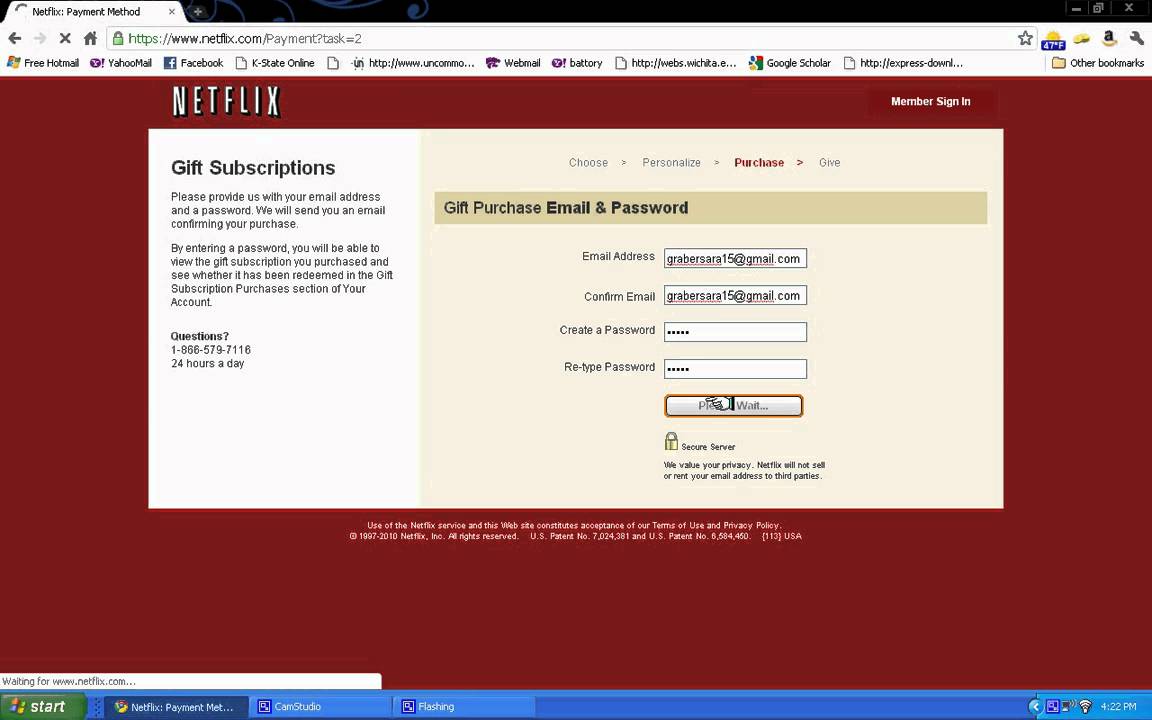The width and height of the screenshot is (1152, 720).
Task: Click the address bar URL
Action: 245,38
